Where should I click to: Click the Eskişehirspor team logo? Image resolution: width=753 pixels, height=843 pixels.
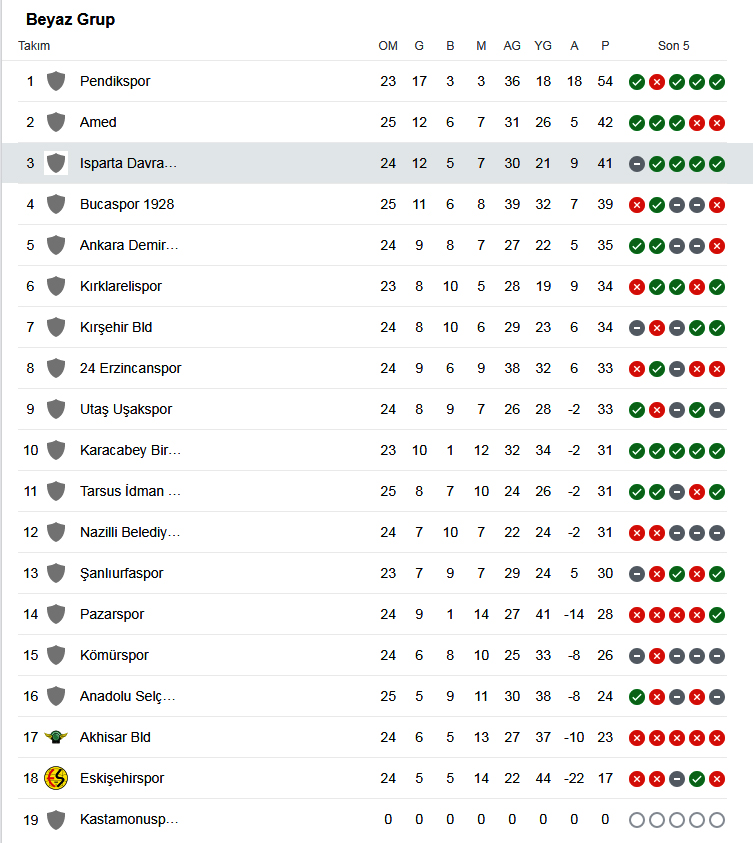(x=56, y=778)
